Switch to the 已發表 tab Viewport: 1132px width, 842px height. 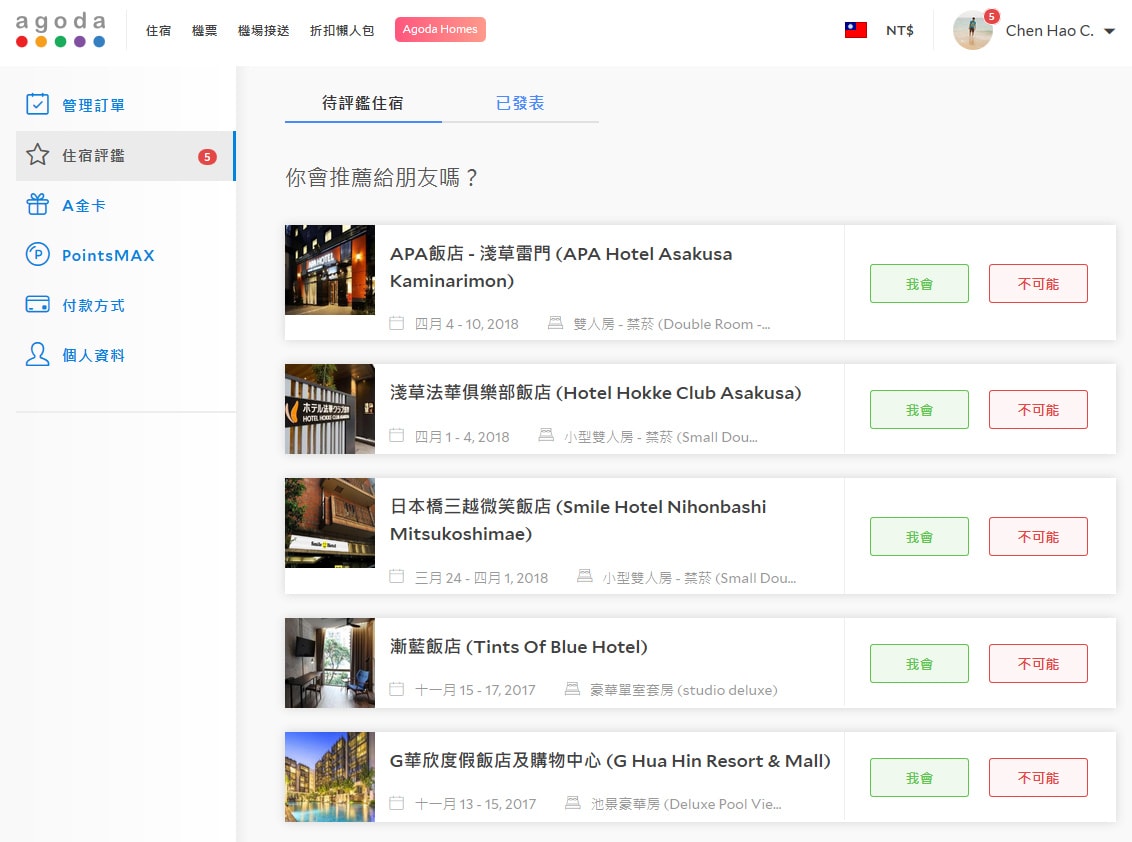520,104
